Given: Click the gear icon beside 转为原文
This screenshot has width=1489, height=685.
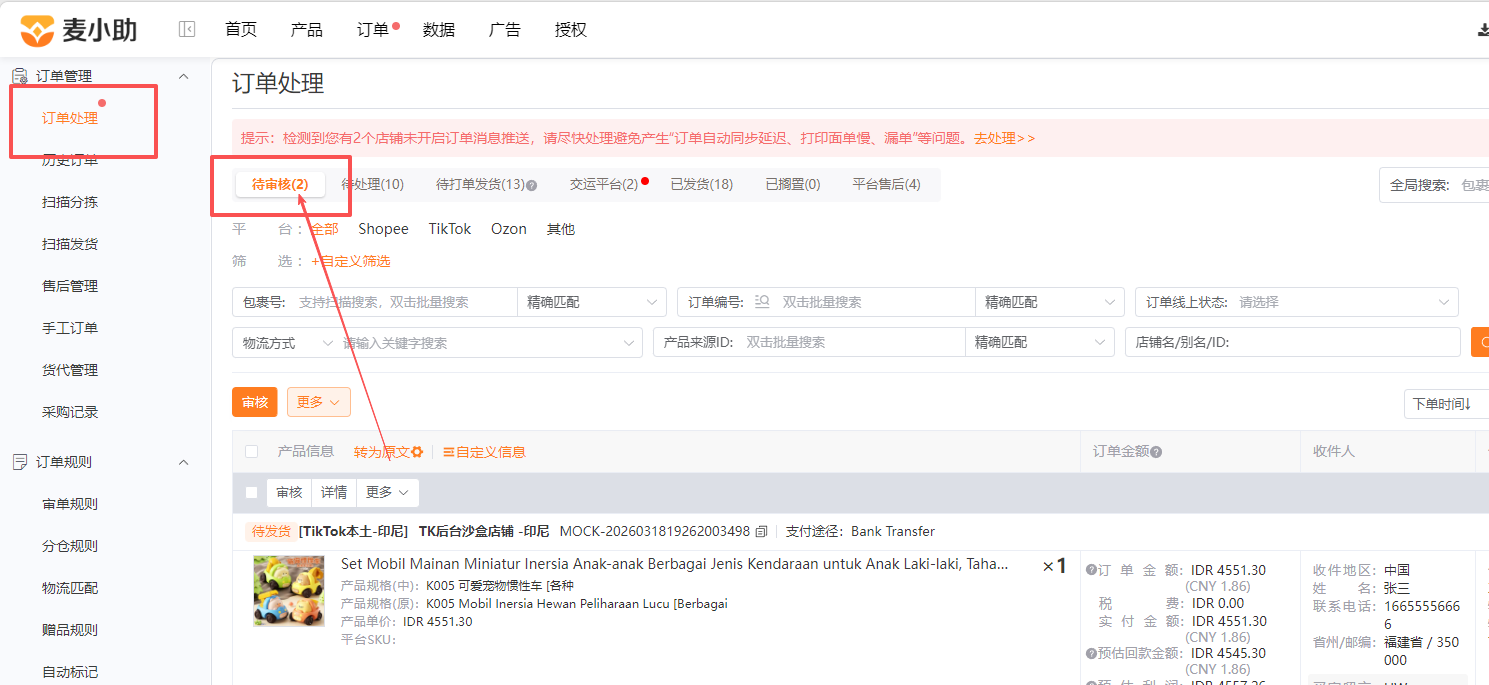Looking at the screenshot, I should tap(417, 452).
